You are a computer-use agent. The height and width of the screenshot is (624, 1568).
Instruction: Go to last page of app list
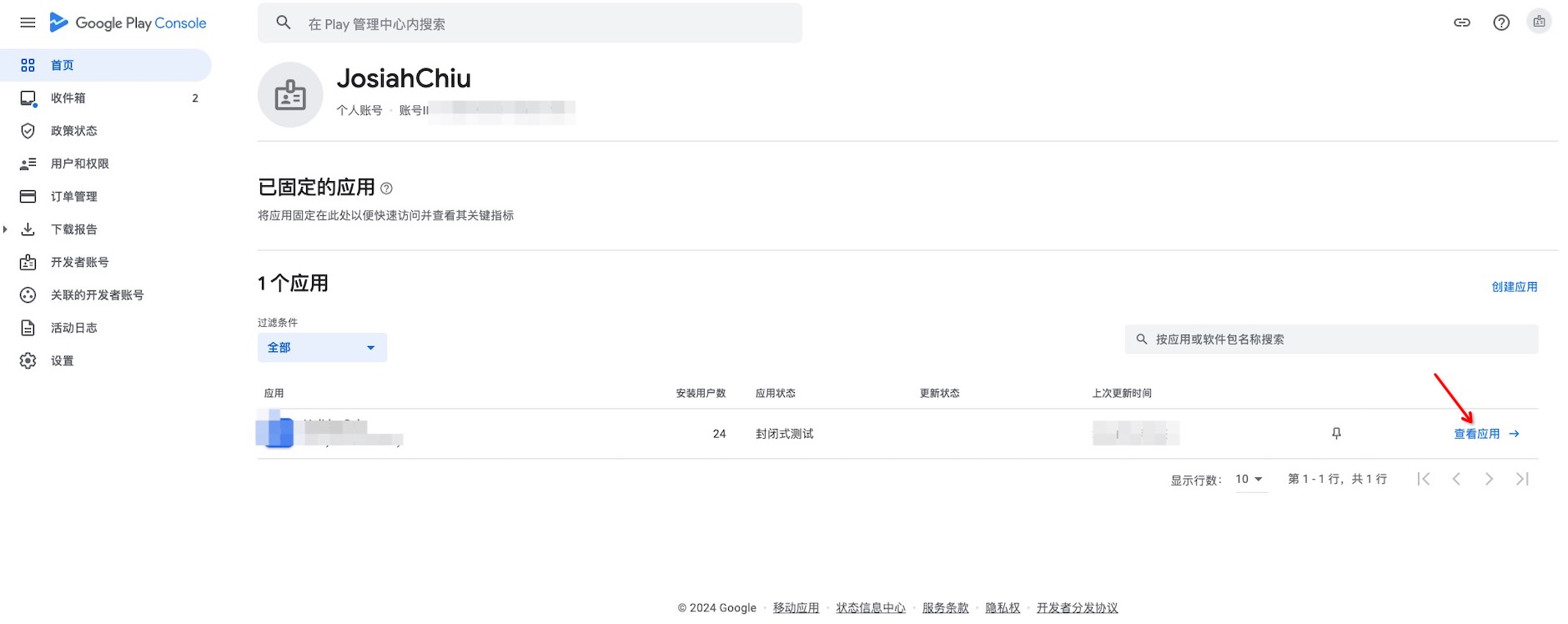(x=1522, y=479)
